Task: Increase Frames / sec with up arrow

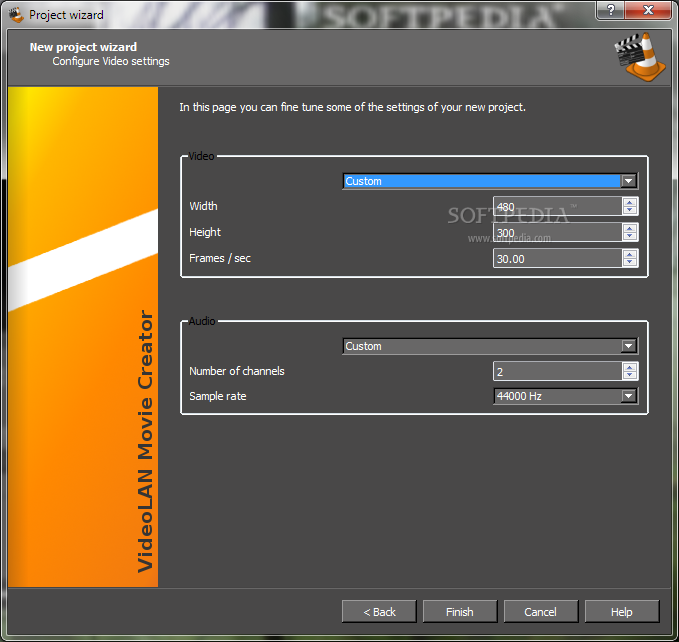Action: click(x=630, y=254)
